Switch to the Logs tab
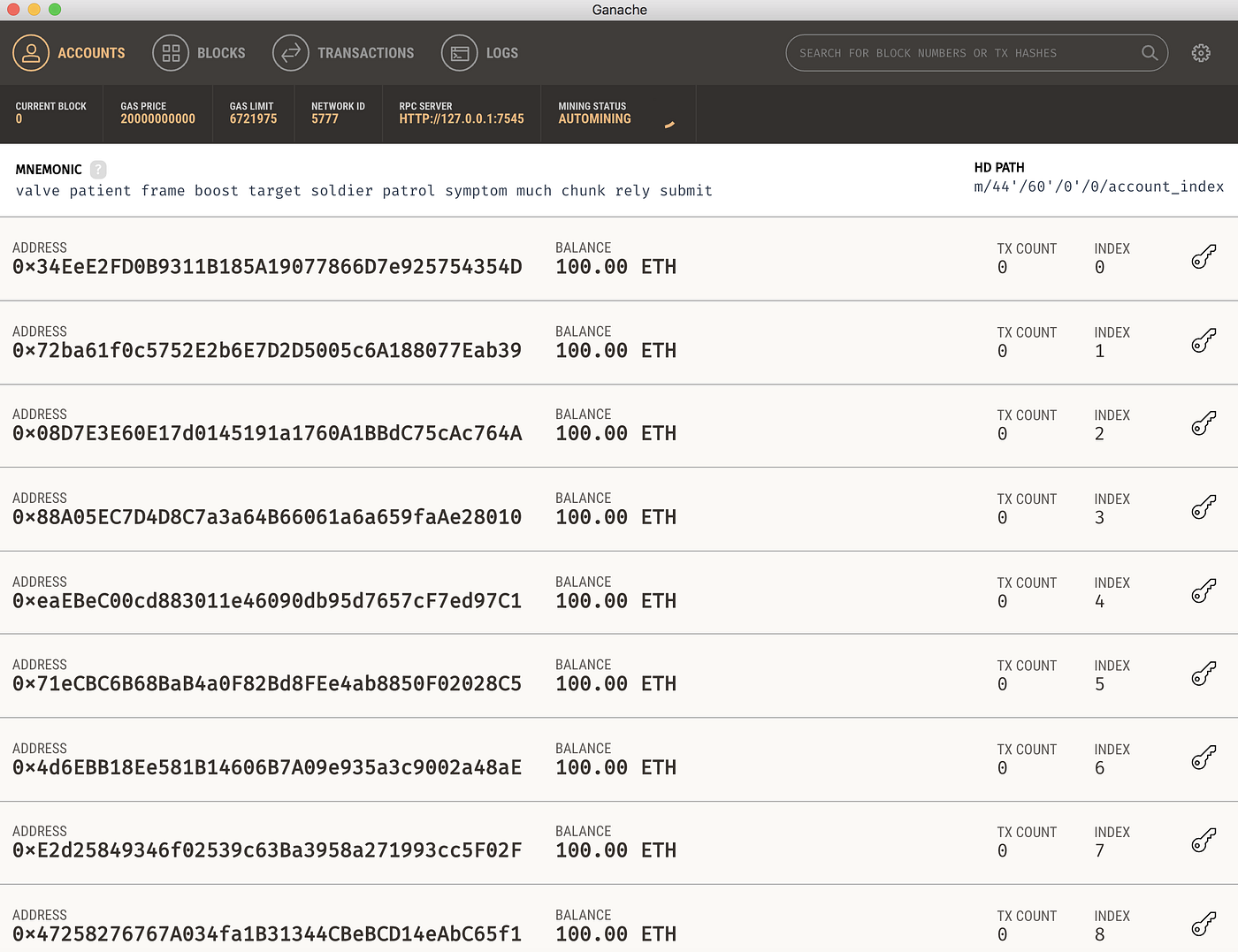This screenshot has height=952, width=1238. tap(480, 53)
